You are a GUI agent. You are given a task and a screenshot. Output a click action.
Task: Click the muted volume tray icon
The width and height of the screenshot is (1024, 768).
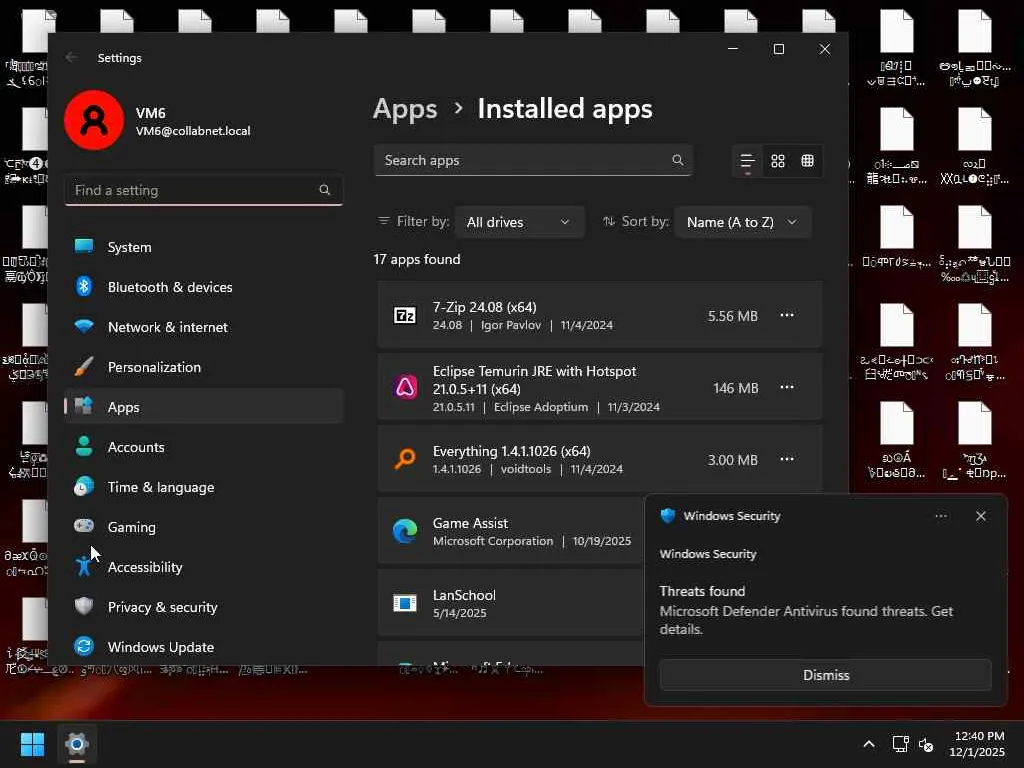926,744
